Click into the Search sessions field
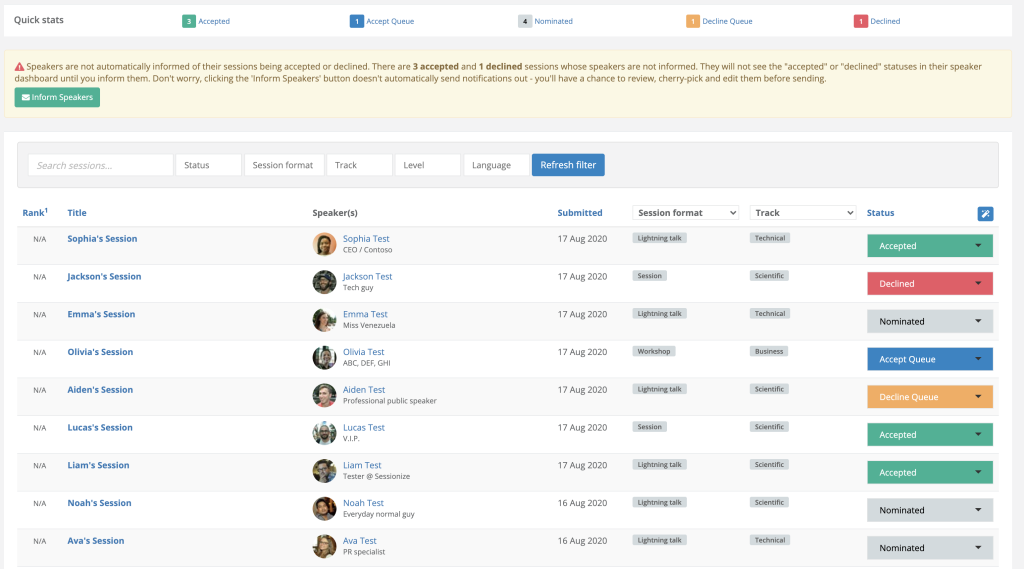Viewport: 1024px width, 569px height. (x=100, y=165)
